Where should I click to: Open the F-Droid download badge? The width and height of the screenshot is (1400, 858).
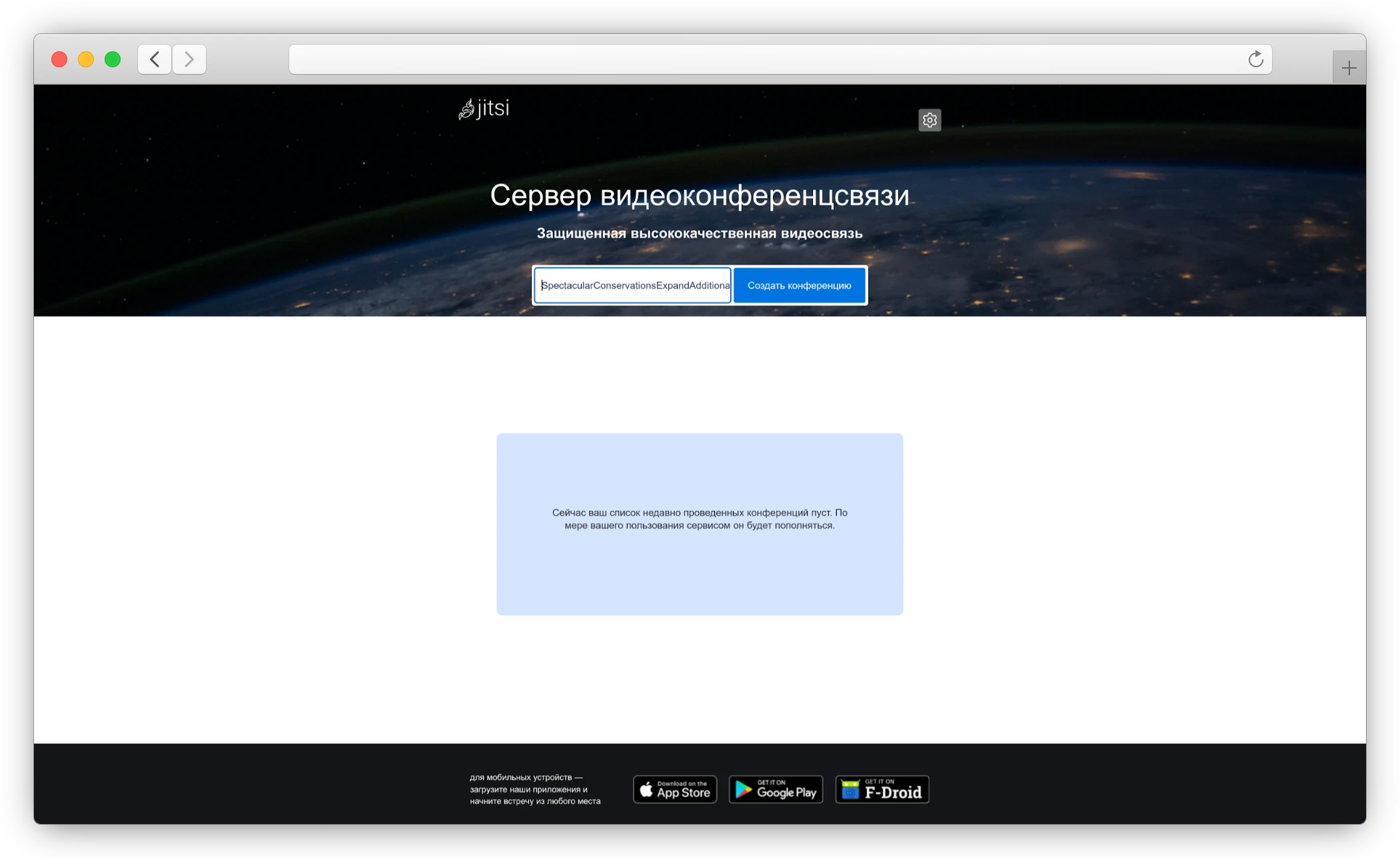(x=882, y=789)
